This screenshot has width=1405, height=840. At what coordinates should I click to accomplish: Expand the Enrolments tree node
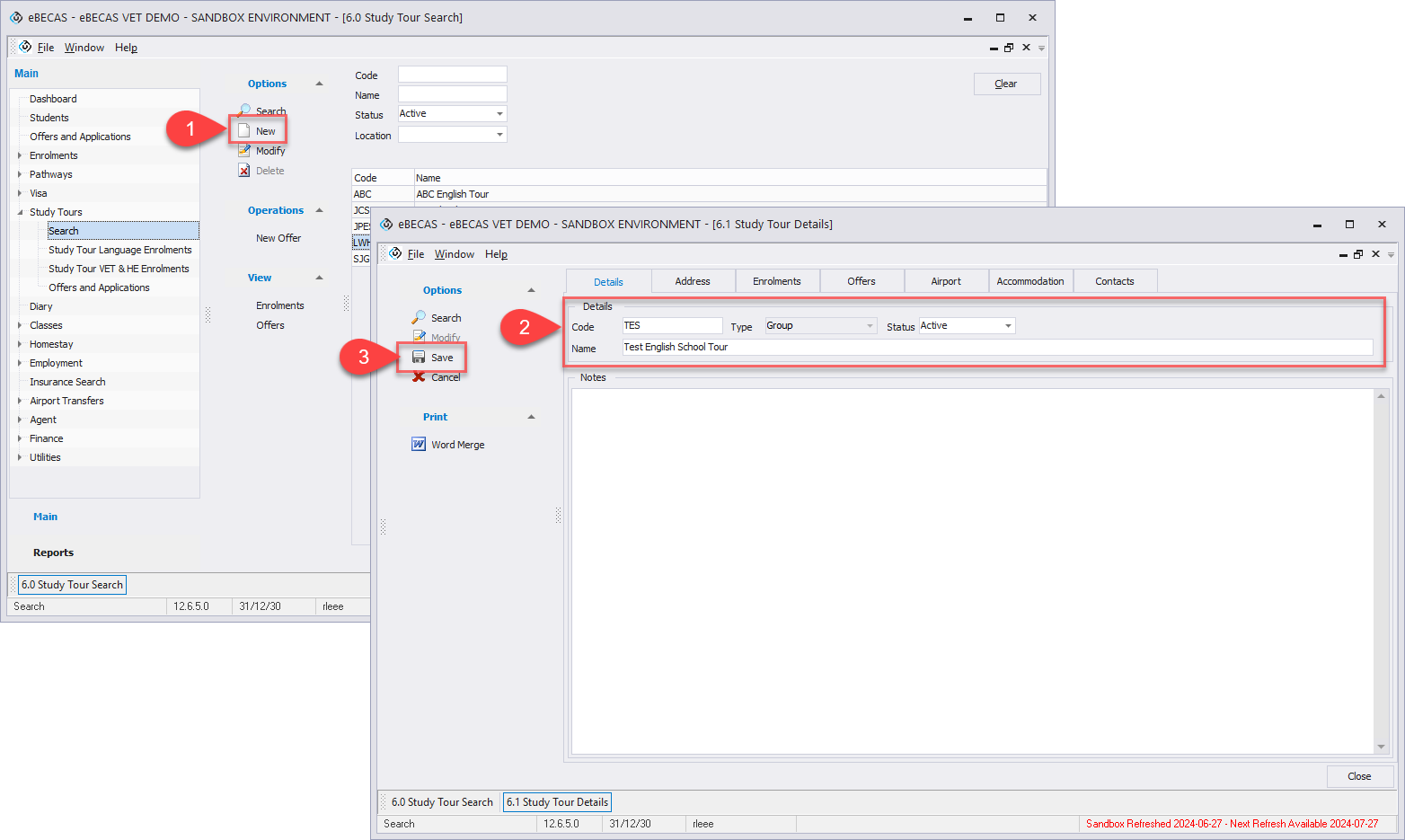point(20,155)
